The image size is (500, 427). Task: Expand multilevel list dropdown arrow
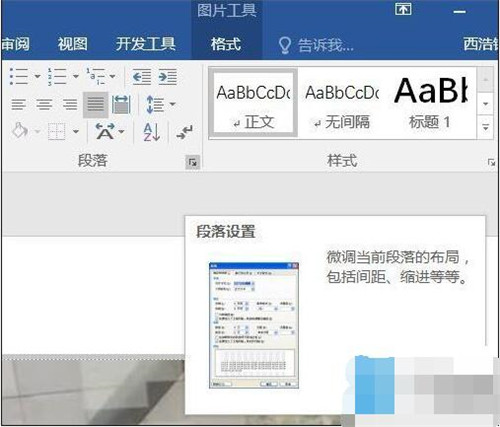tap(113, 76)
